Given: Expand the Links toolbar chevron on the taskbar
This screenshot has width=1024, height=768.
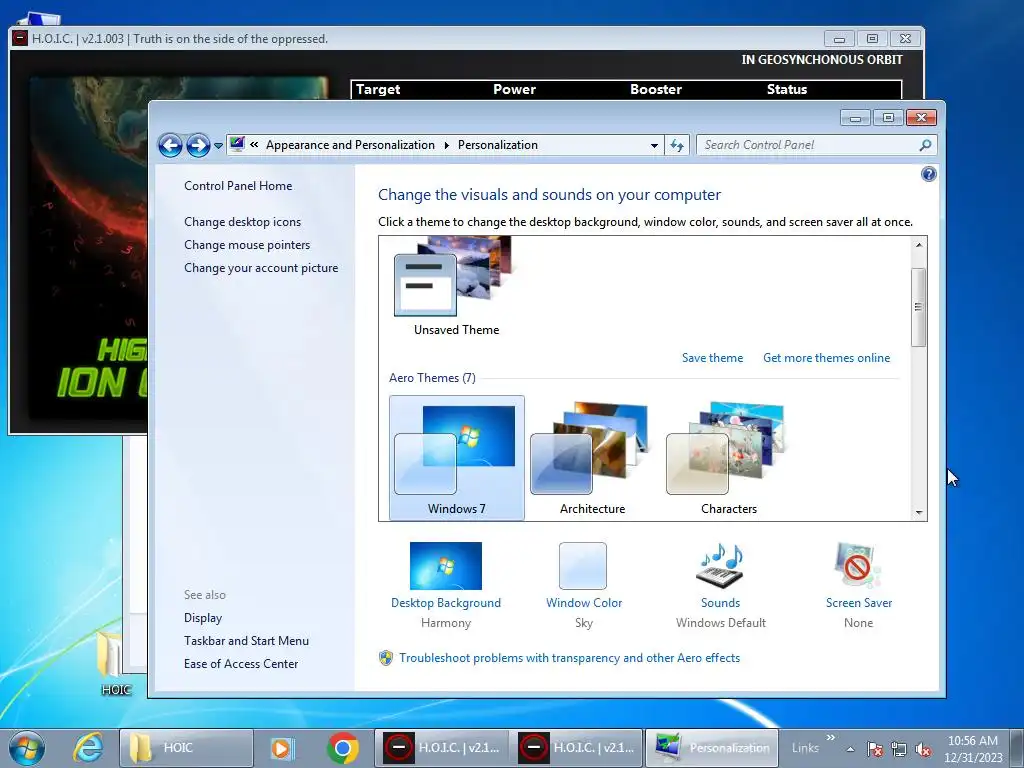Looking at the screenshot, I should [831, 738].
